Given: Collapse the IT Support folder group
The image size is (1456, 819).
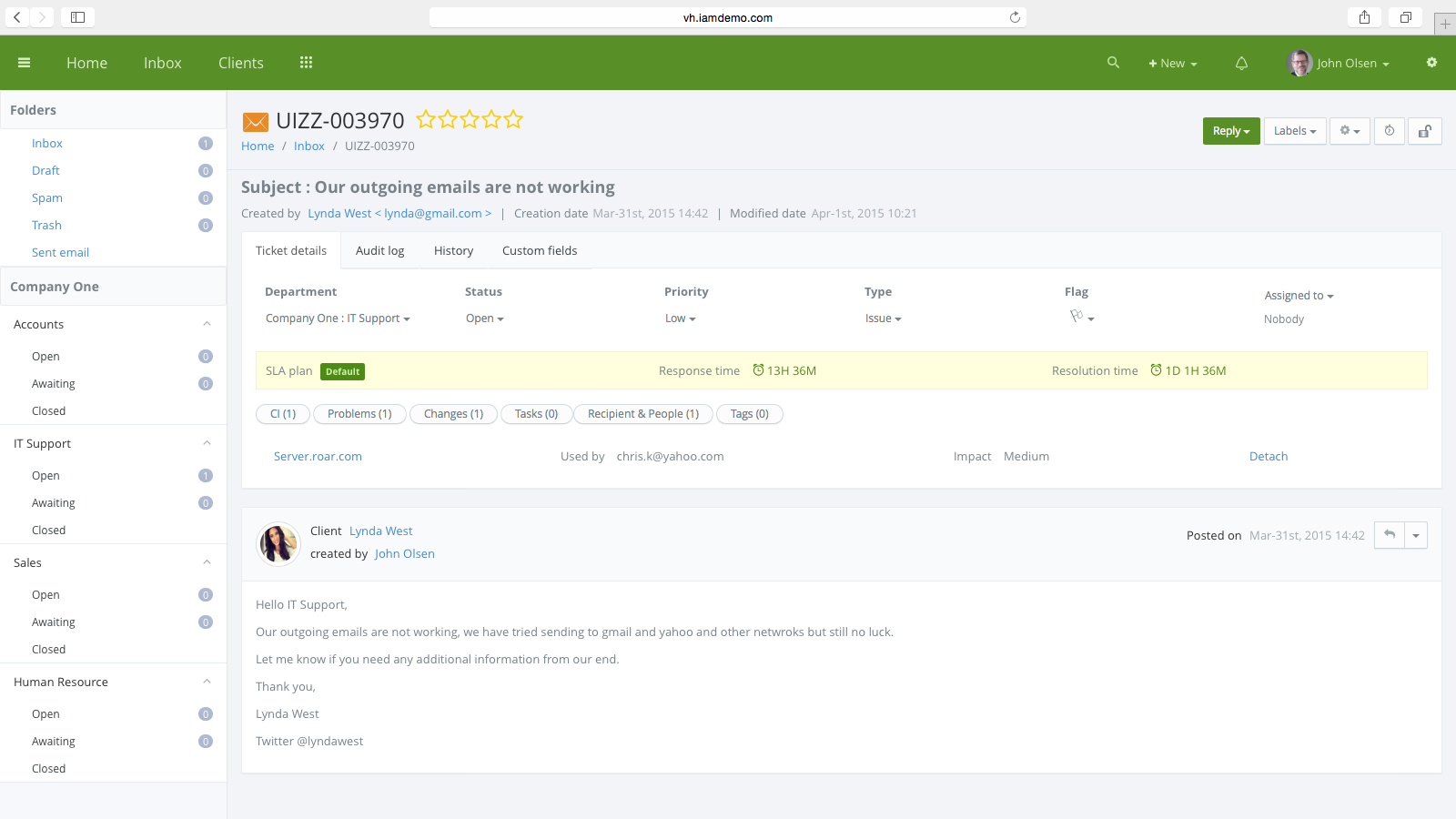Looking at the screenshot, I should [x=207, y=443].
